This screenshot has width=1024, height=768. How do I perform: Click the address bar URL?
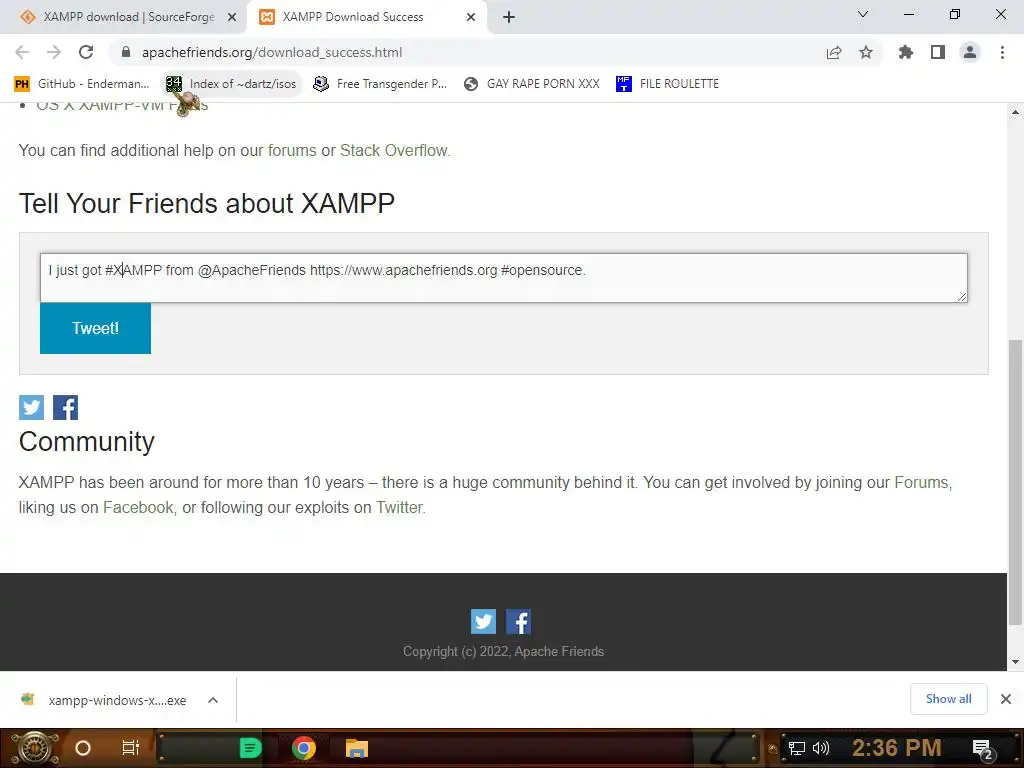tap(272, 52)
